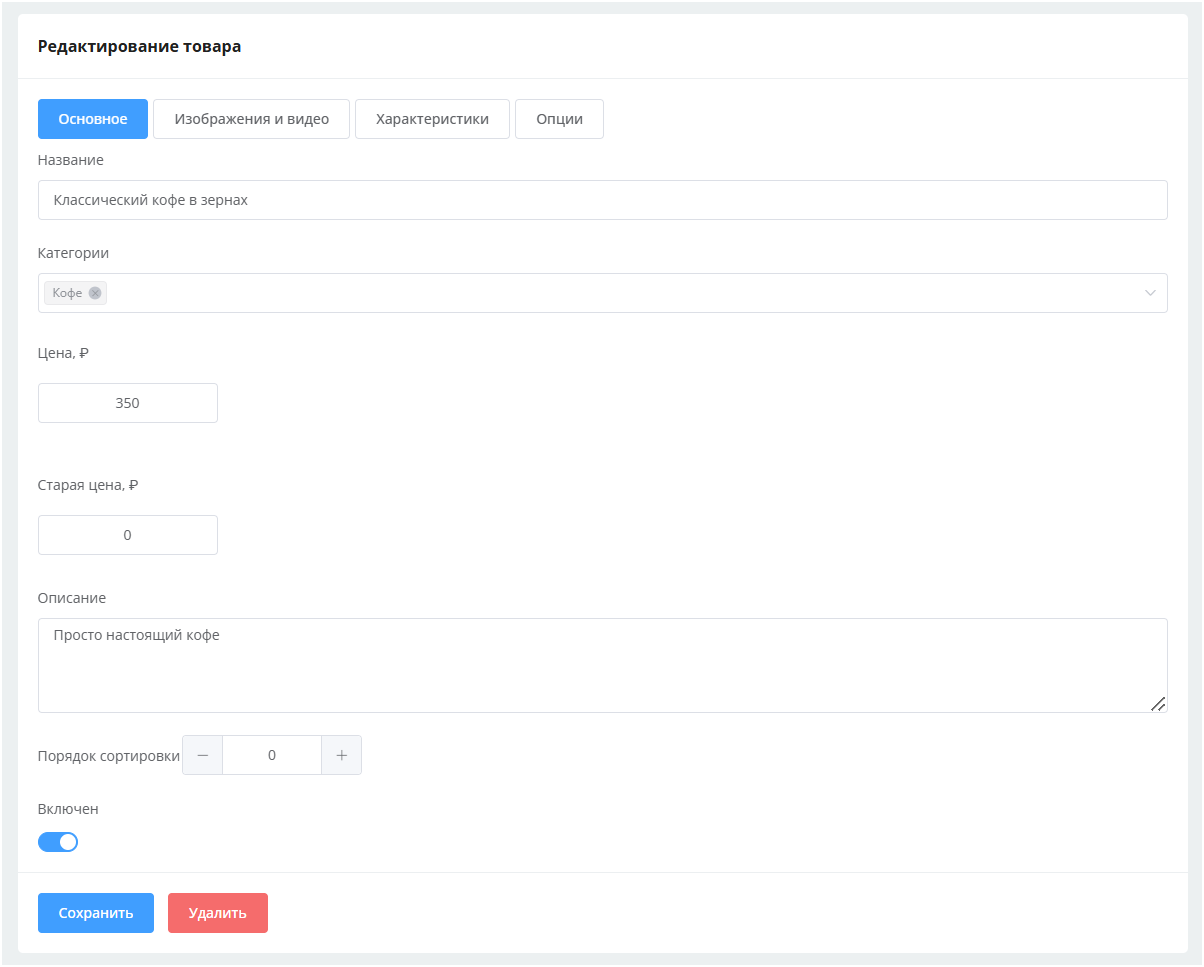Open the Изображения и видео tab

click(x=251, y=119)
